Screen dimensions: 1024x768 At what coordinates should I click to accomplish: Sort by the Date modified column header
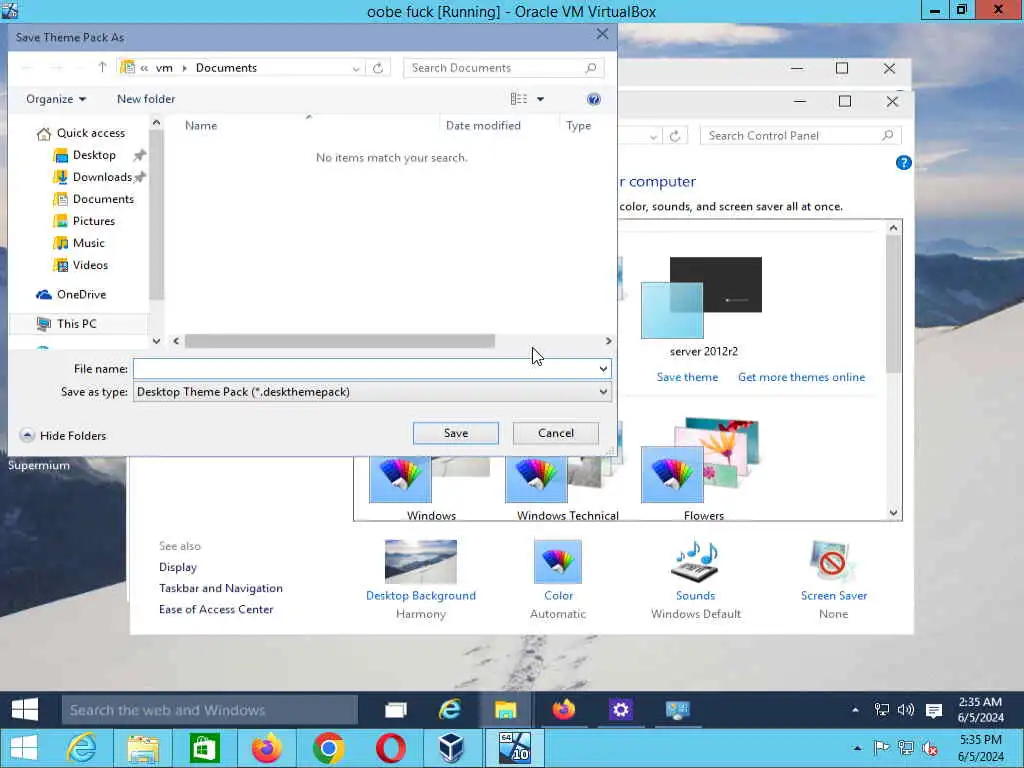(x=483, y=126)
